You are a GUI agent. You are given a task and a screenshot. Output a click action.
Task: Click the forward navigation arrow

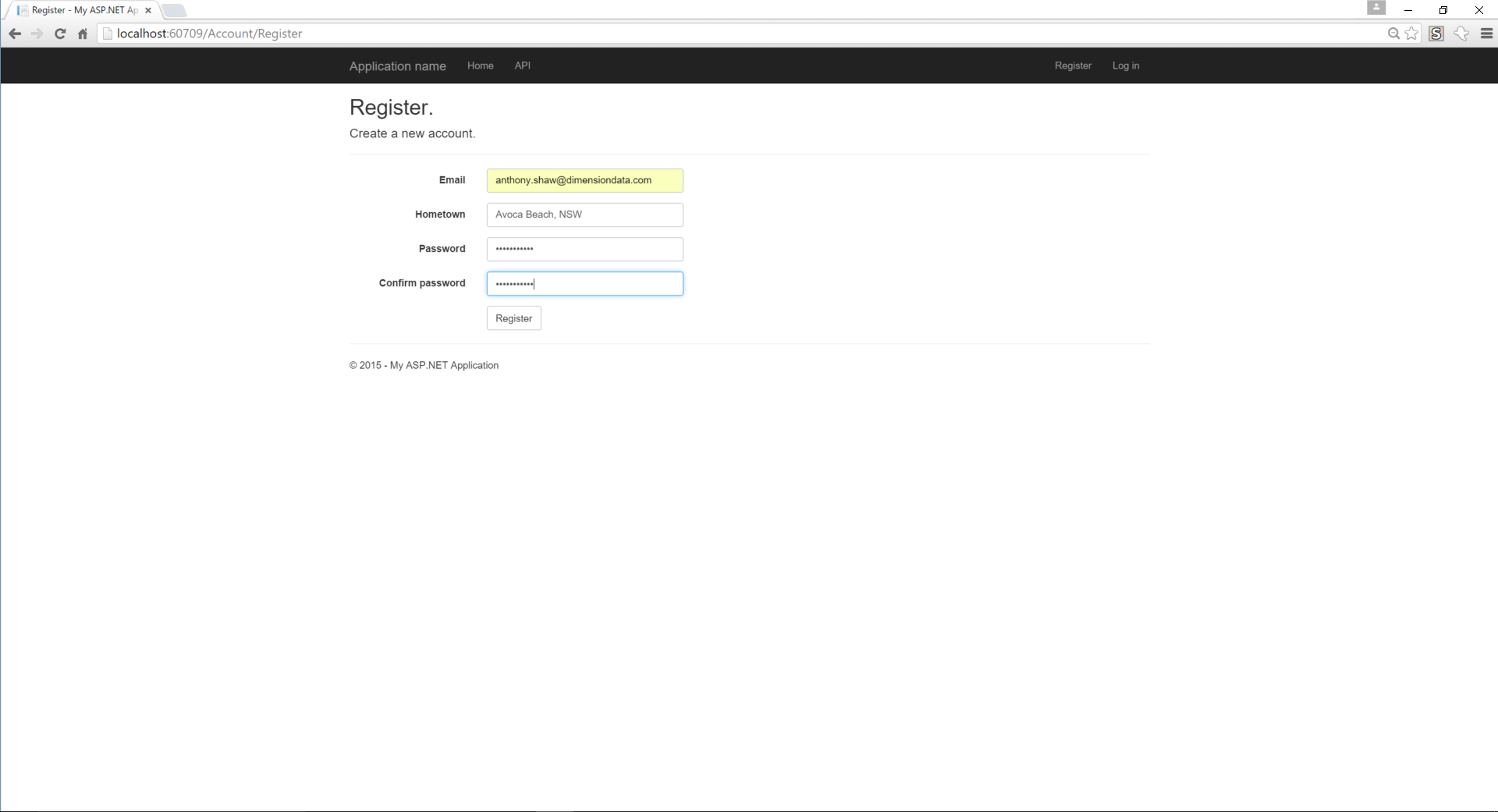37,34
